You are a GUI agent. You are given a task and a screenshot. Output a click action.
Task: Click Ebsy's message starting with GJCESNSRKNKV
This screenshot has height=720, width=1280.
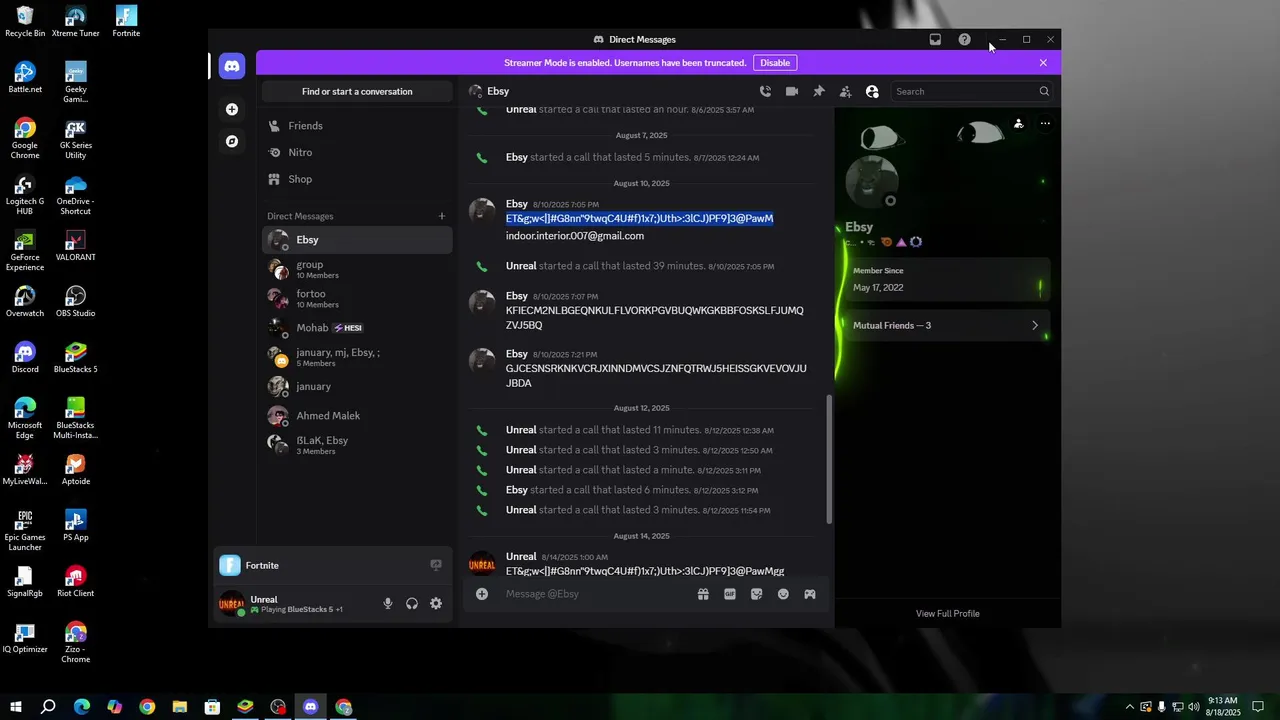tap(656, 376)
